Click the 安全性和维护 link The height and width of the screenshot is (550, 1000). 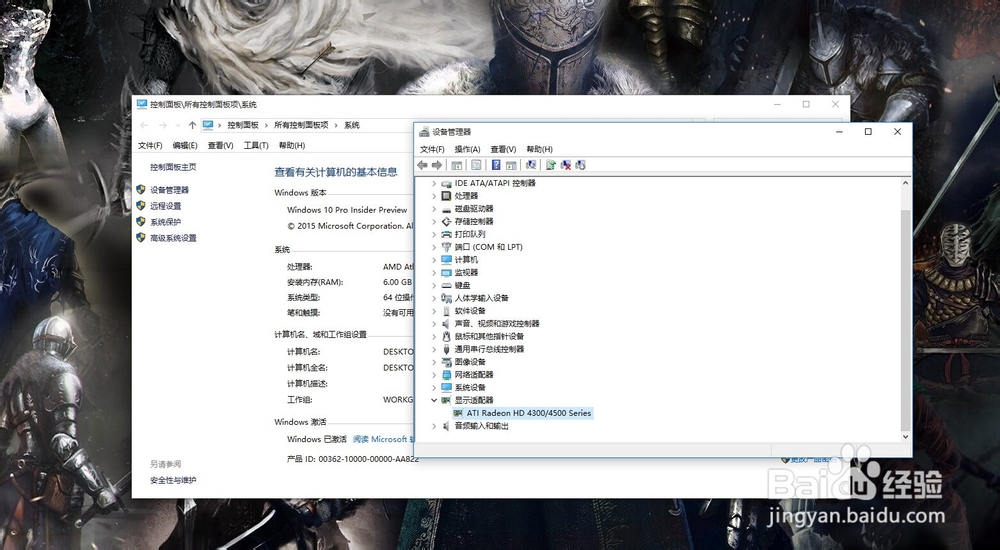(x=173, y=480)
